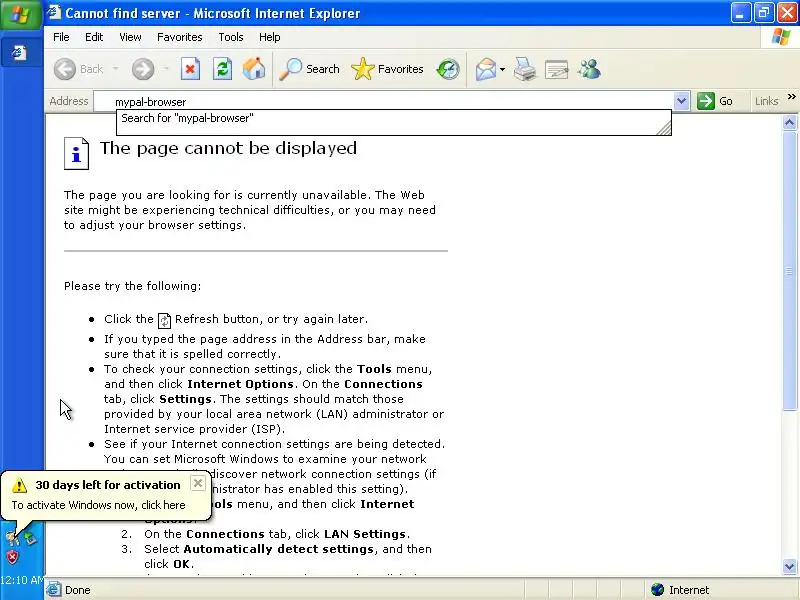
Task: Open the Tools menu
Action: pos(231,37)
